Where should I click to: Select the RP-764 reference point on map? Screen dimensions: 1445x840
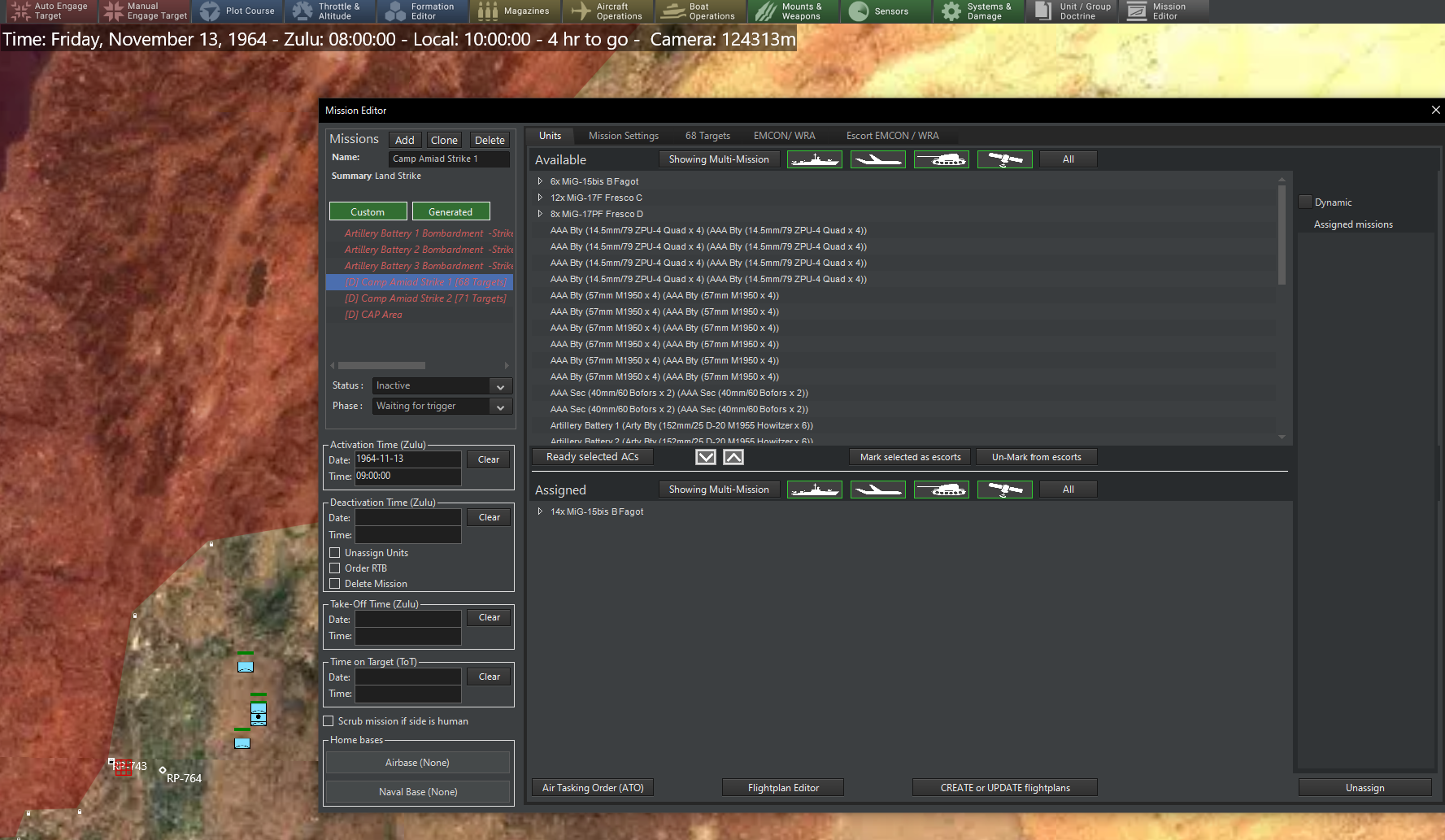pos(163,770)
